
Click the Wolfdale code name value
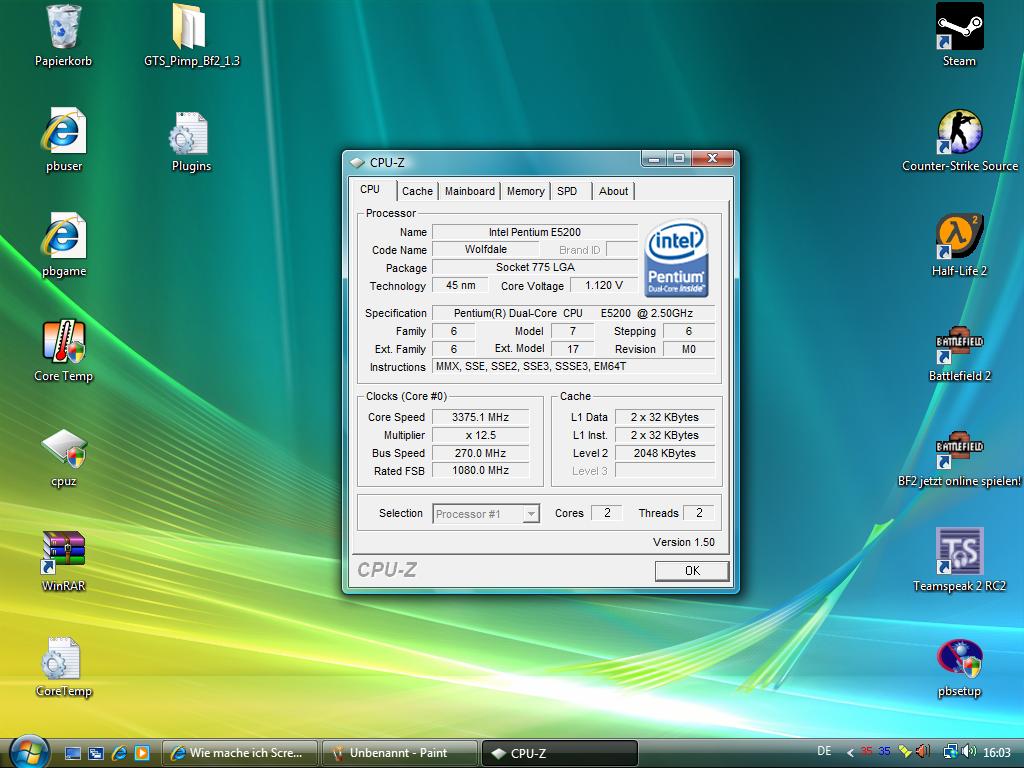(486, 249)
